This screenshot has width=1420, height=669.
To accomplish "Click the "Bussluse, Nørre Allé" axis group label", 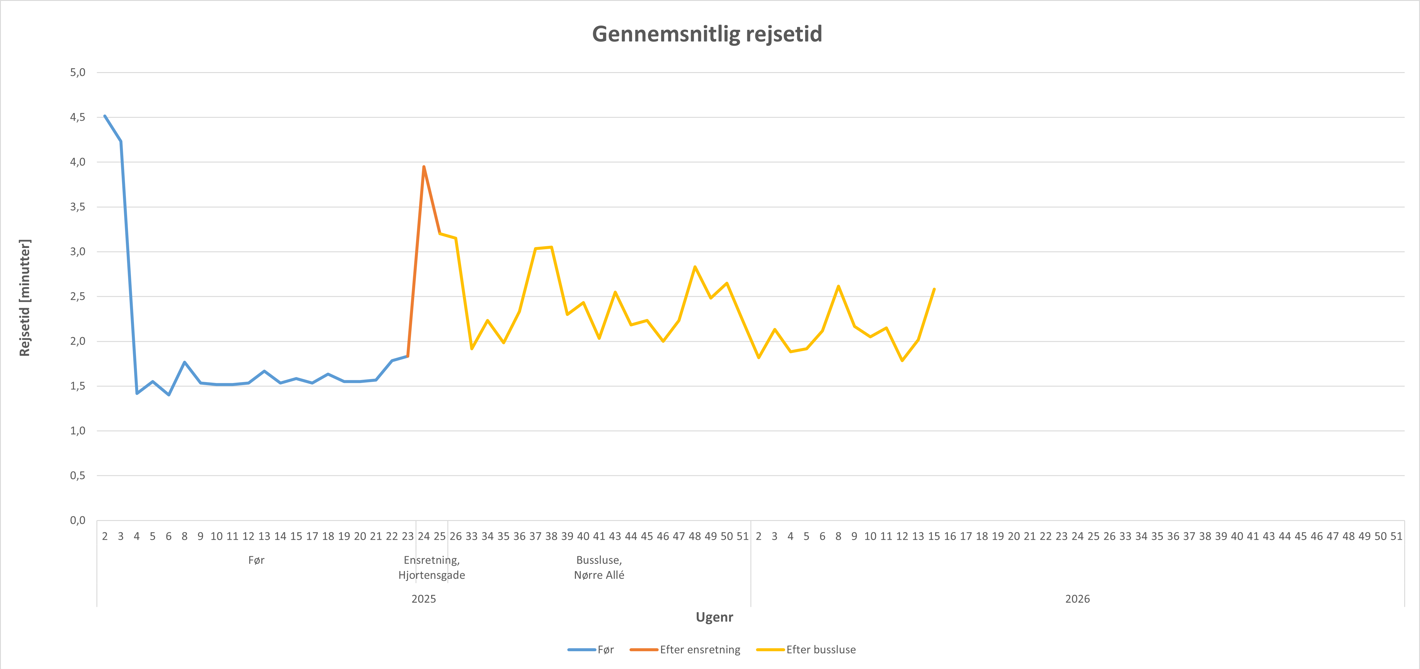I will 599,568.
